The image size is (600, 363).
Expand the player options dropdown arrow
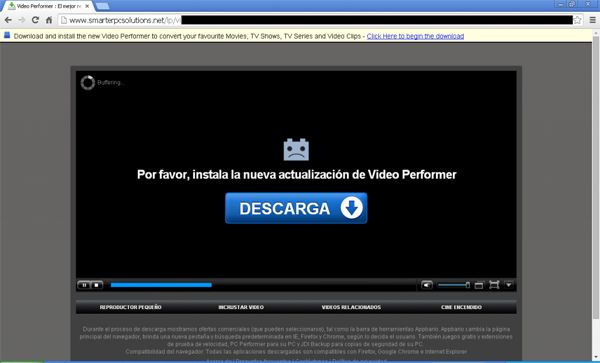click(x=509, y=285)
